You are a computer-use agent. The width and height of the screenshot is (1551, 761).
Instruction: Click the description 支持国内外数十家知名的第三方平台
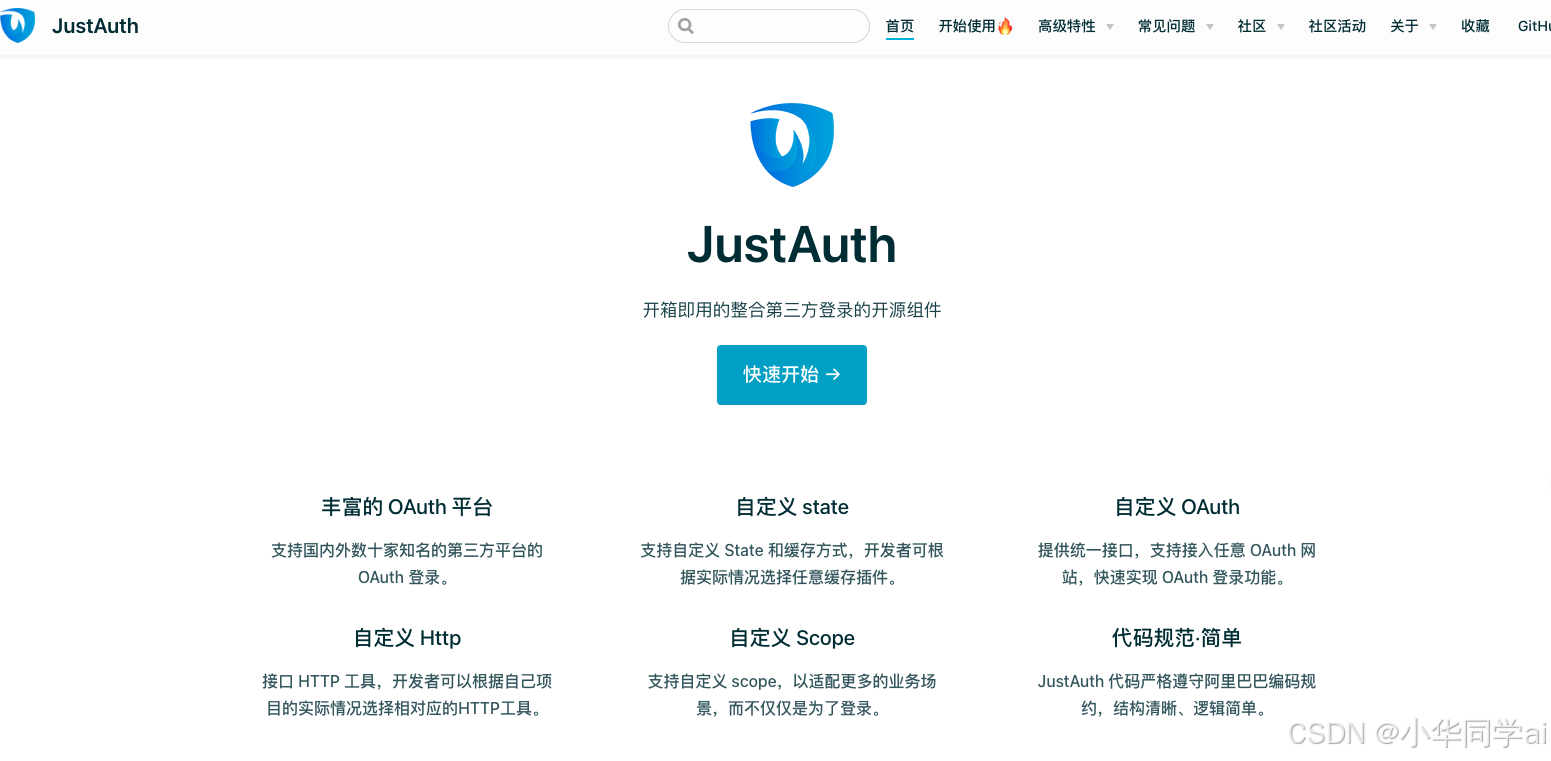pos(407,564)
